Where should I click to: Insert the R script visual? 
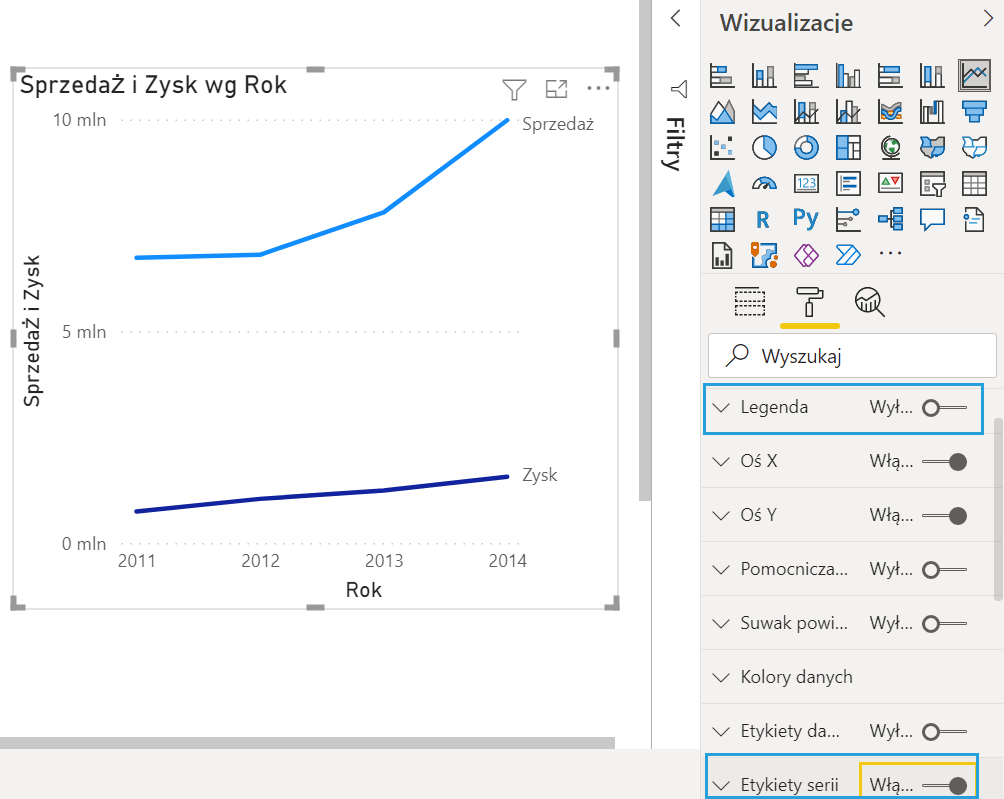[x=764, y=219]
